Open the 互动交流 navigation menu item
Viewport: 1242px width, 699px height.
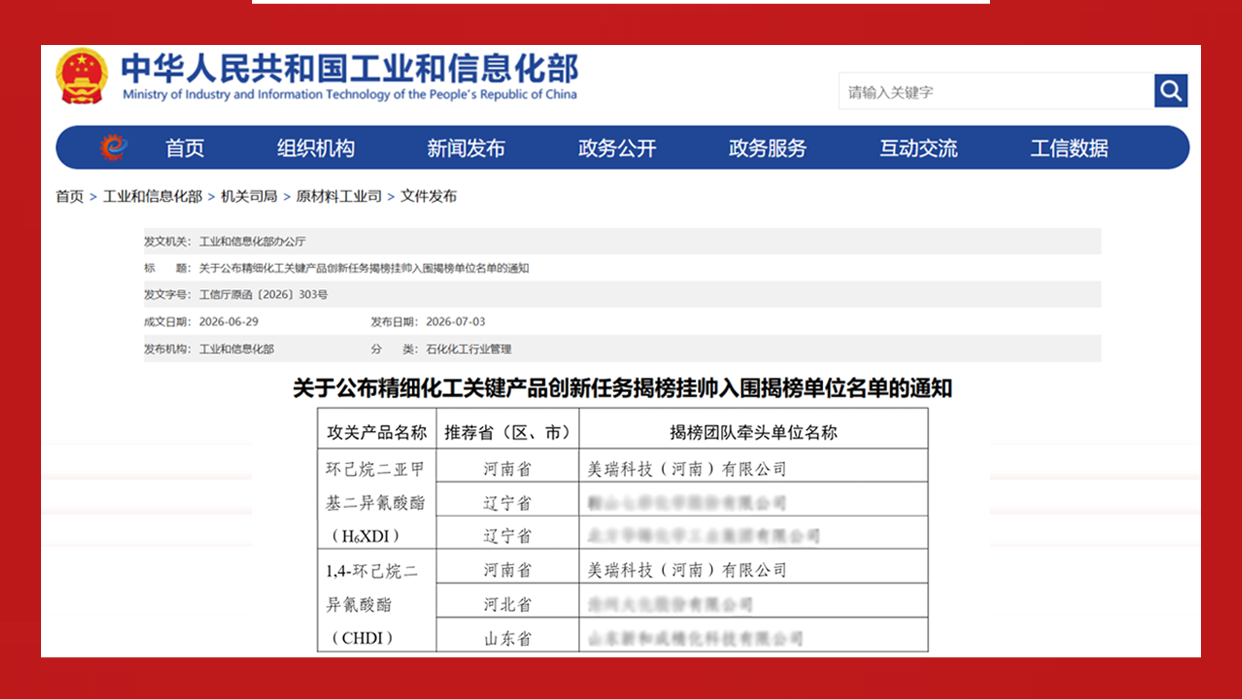tap(919, 148)
